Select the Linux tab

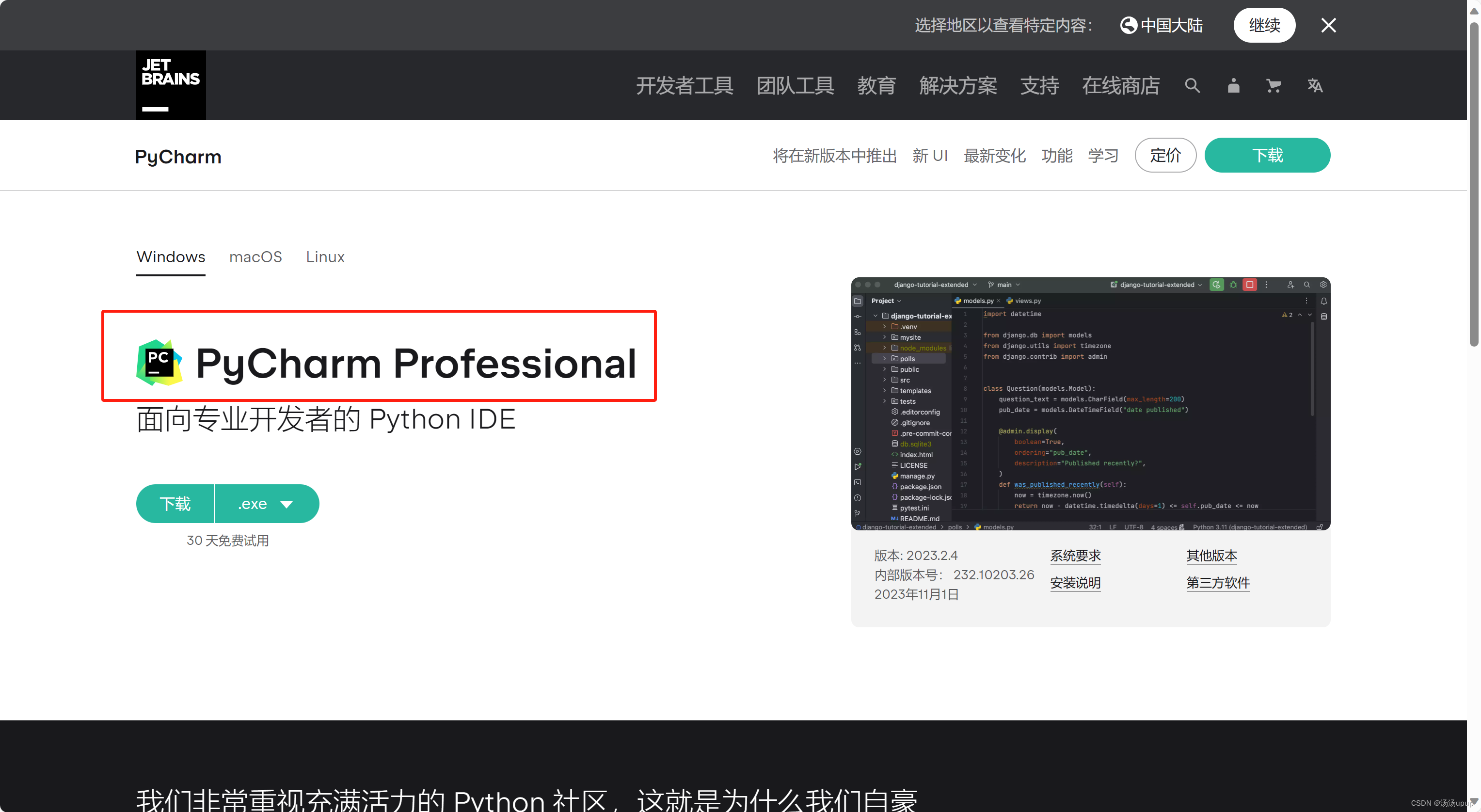[x=325, y=257]
